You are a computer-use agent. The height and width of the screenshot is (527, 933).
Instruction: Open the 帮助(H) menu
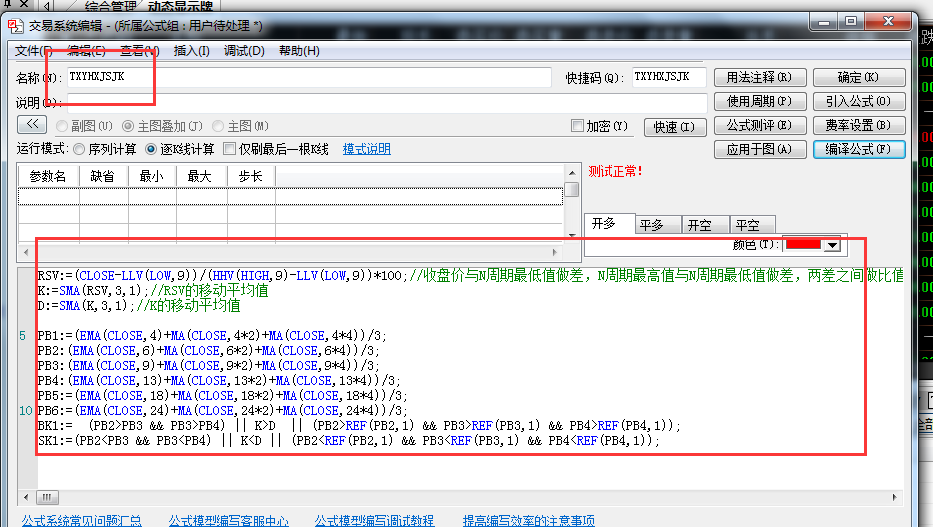click(x=299, y=51)
